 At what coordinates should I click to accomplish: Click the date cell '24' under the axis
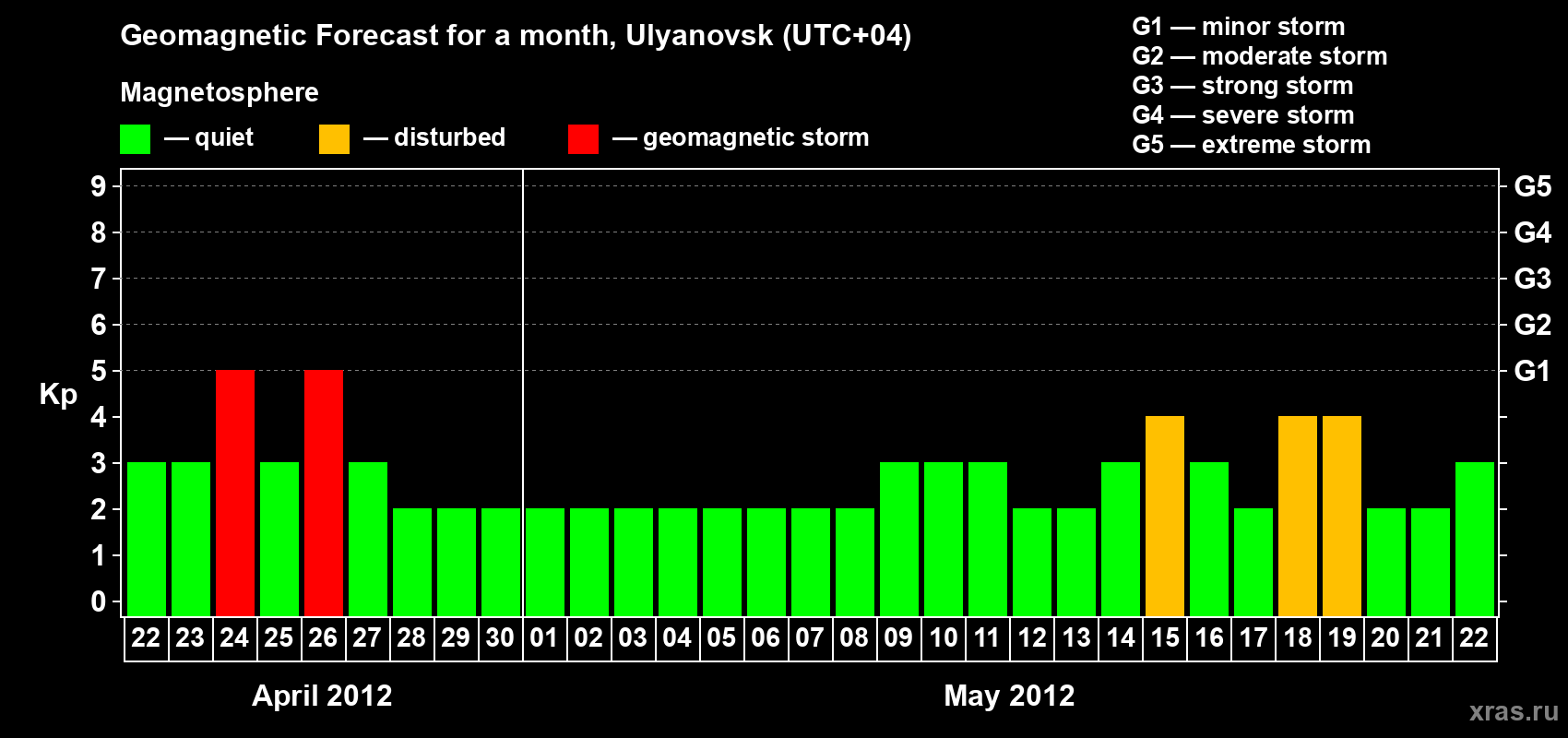click(x=234, y=638)
